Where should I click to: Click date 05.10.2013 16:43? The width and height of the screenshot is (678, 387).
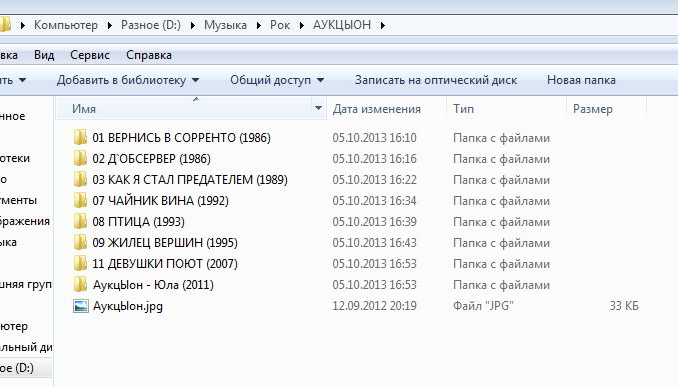(374, 243)
